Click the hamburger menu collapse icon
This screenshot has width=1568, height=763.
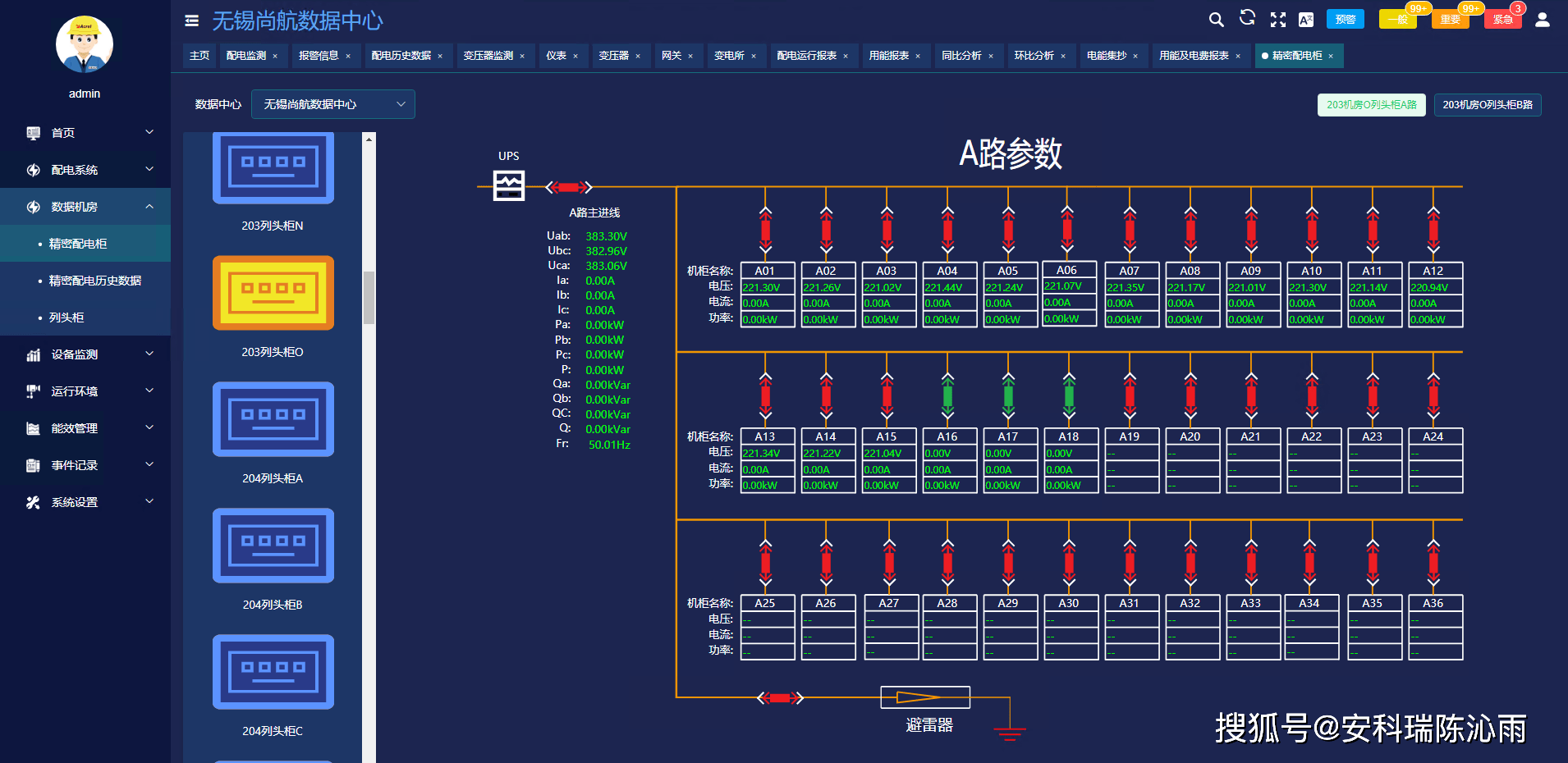[x=191, y=21]
